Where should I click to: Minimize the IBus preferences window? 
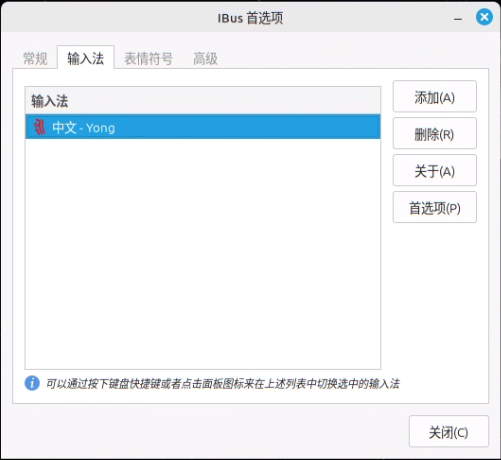[458, 19]
